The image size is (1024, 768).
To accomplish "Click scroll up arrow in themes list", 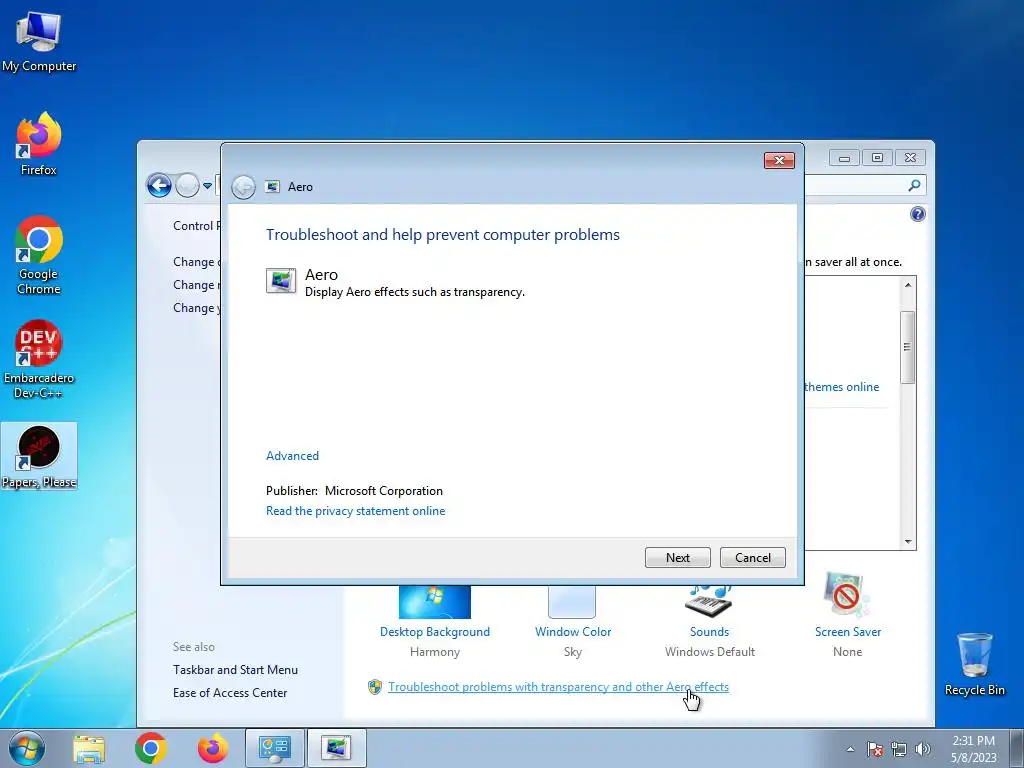I will coord(908,285).
